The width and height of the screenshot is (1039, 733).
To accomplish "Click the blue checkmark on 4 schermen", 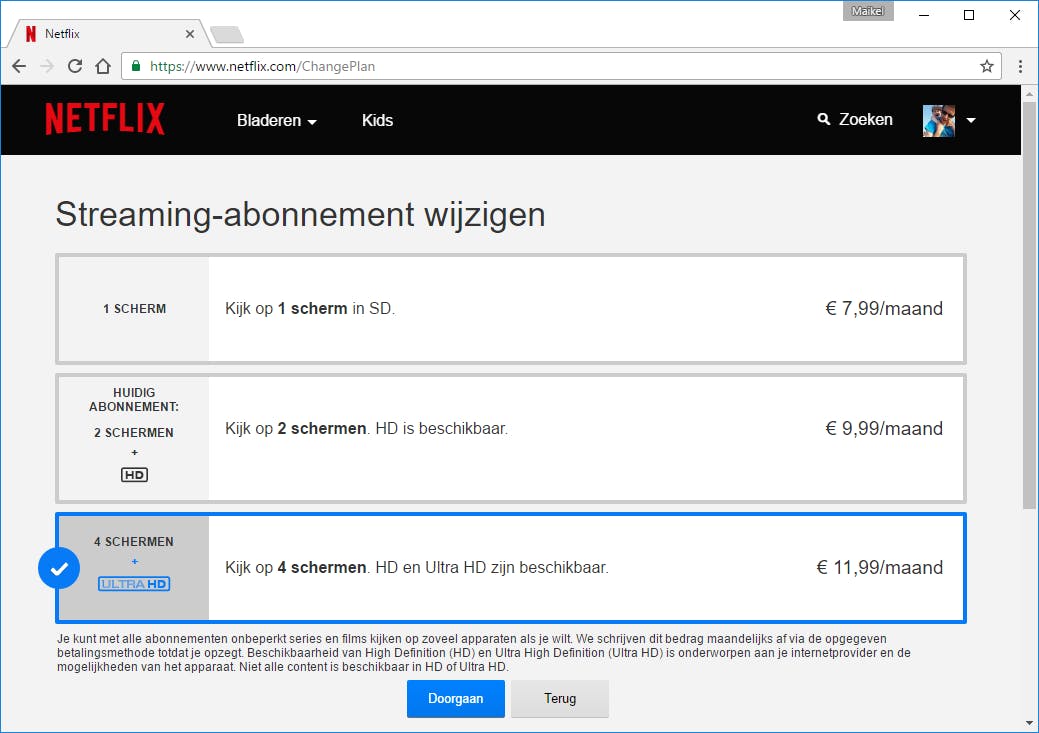I will pos(59,568).
